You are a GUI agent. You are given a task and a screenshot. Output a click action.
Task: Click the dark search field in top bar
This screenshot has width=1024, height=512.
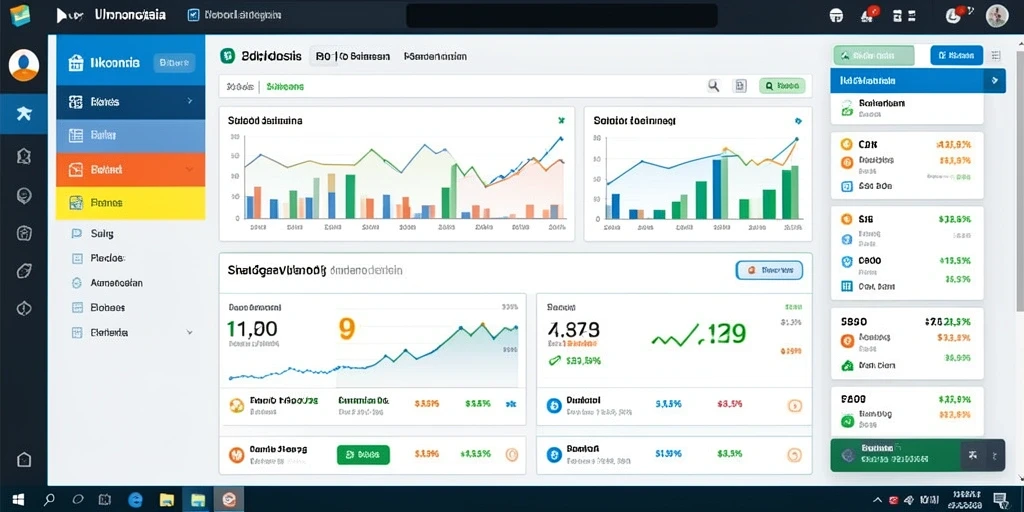[562, 16]
